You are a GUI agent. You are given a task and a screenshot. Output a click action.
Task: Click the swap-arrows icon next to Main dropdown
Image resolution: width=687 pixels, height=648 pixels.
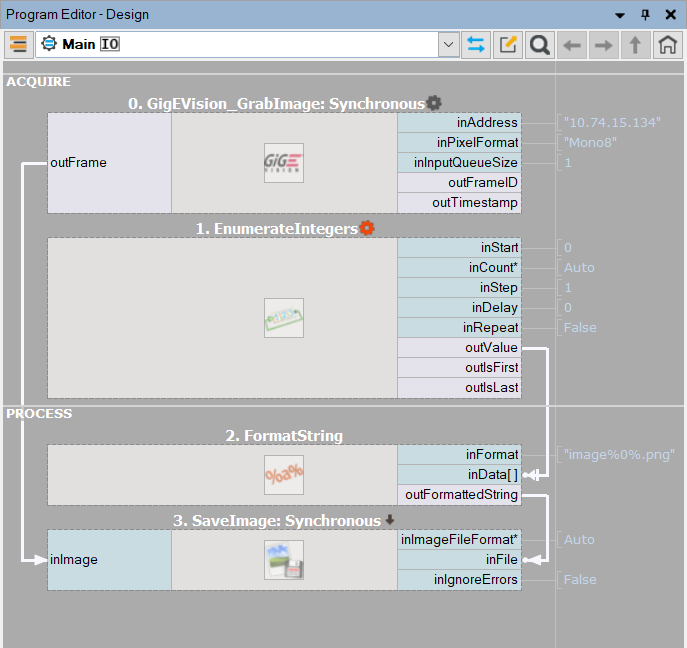(x=477, y=45)
